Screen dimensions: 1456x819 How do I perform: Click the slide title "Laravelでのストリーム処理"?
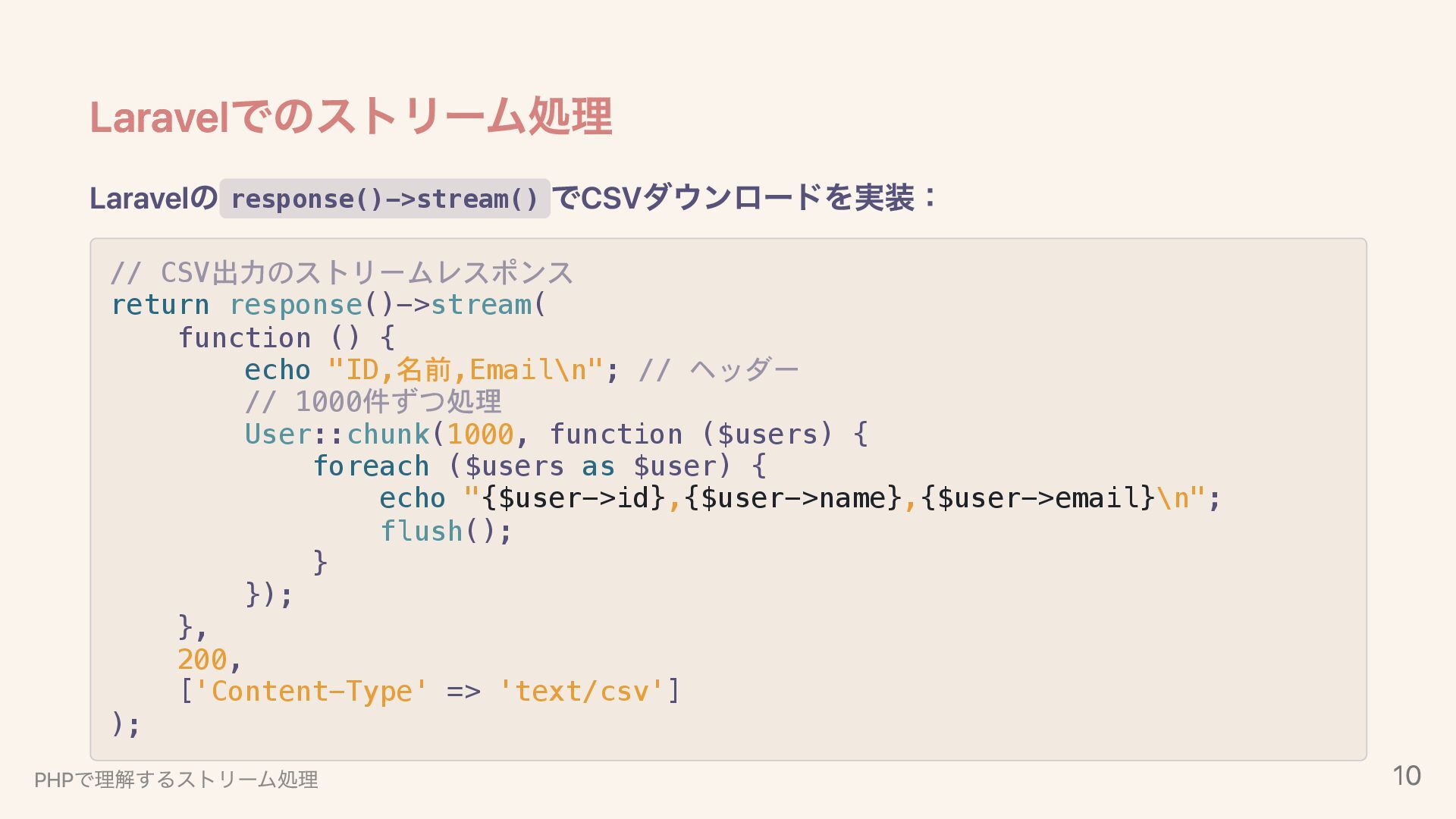(x=350, y=117)
